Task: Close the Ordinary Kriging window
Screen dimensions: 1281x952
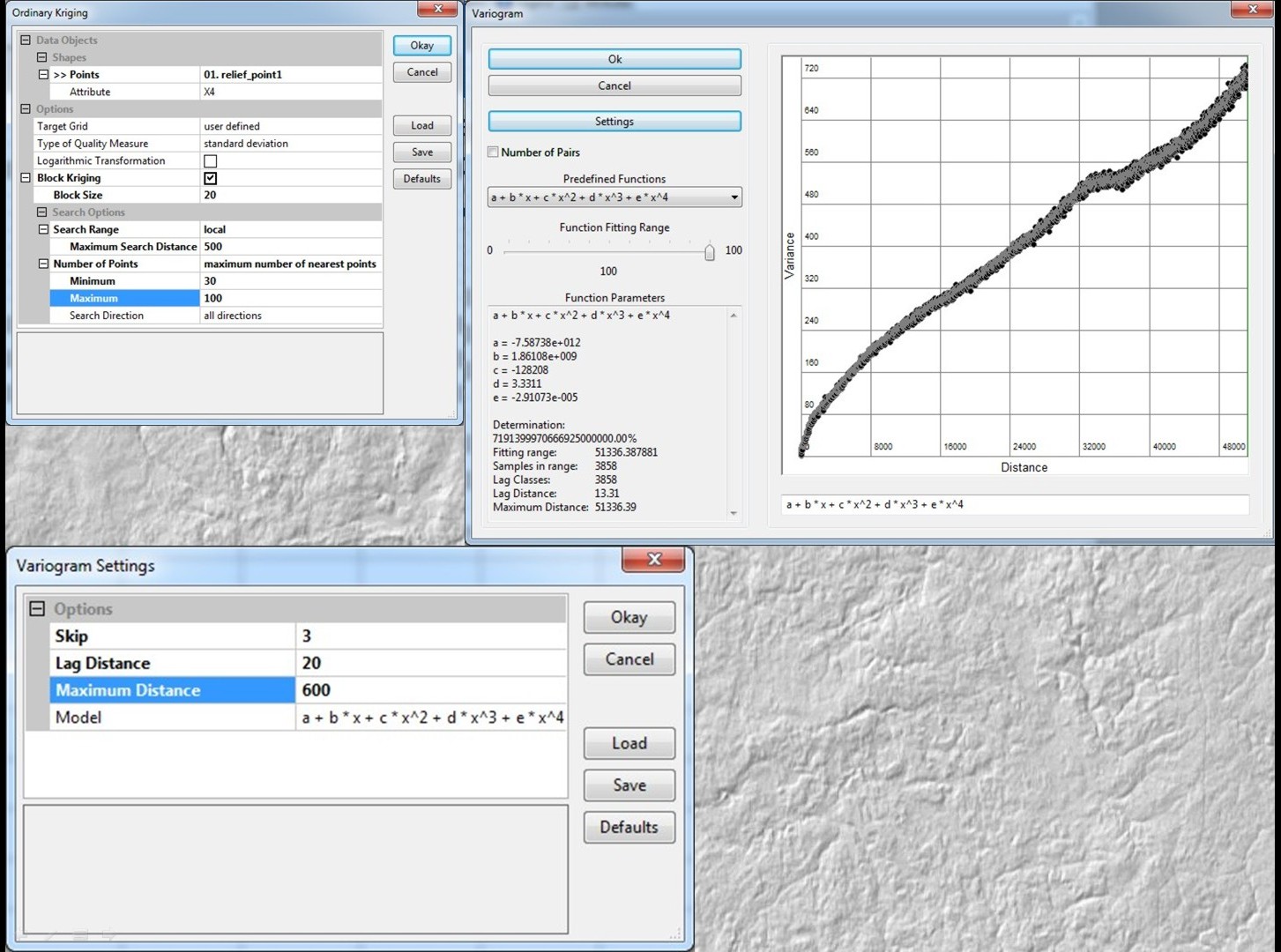Action: 437,9
